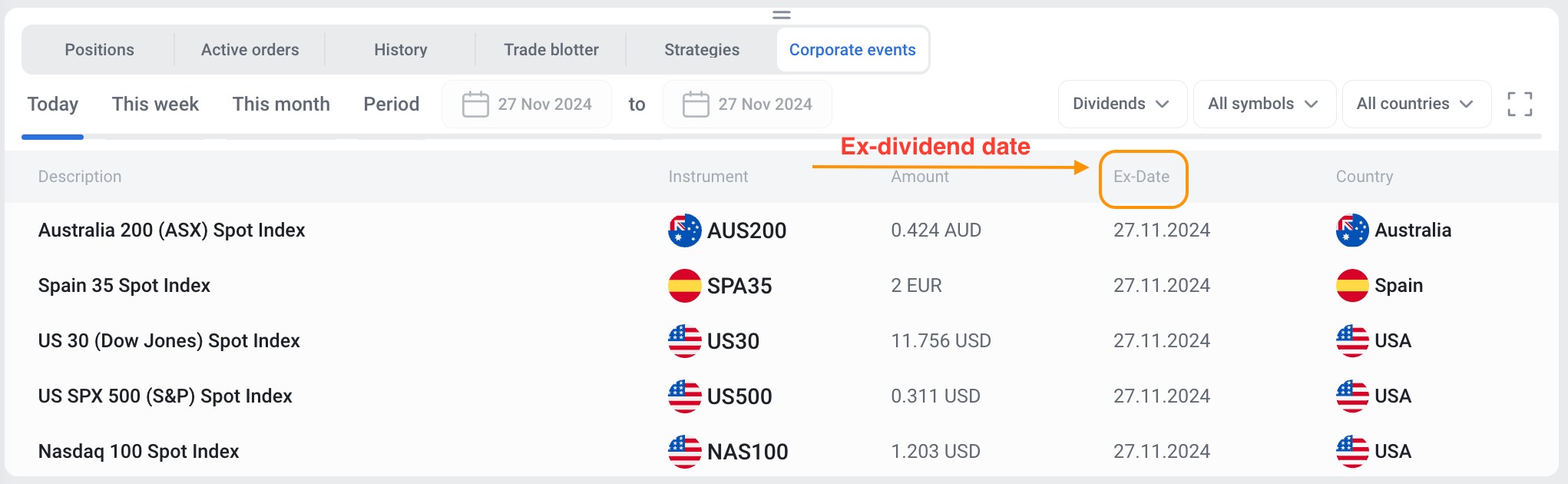Expand the All symbols dropdown
This screenshot has width=1568, height=484.
click(1263, 104)
